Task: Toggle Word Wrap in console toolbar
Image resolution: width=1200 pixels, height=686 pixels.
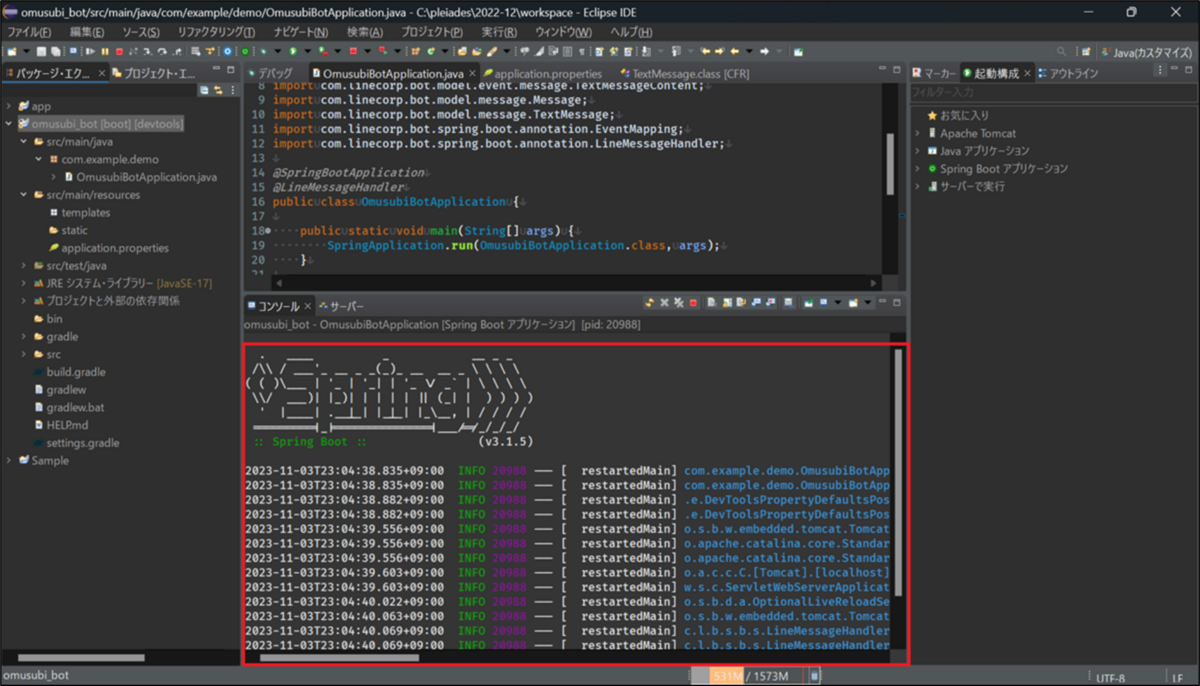Action: (x=741, y=302)
